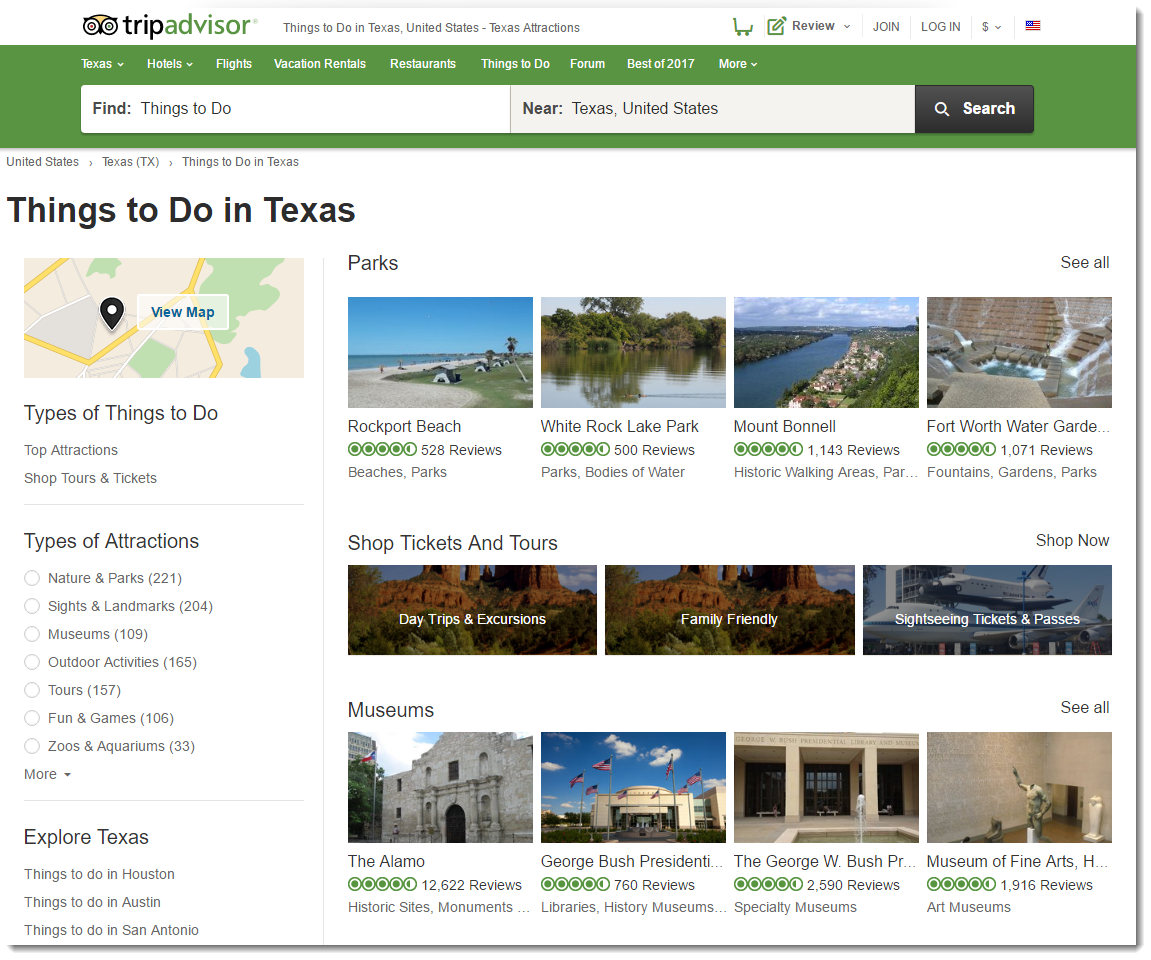Click The George W. Bush Pr... title
Image resolution: width=1151 pixels, height=960 pixels.
click(825, 861)
